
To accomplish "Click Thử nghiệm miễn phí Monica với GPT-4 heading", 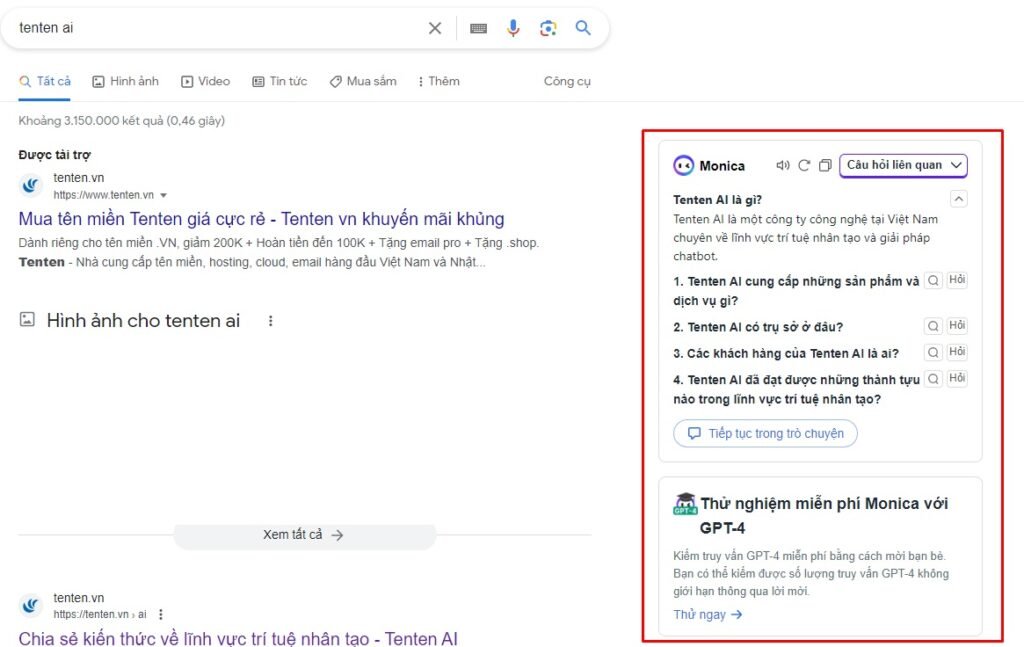I will coord(824,515).
